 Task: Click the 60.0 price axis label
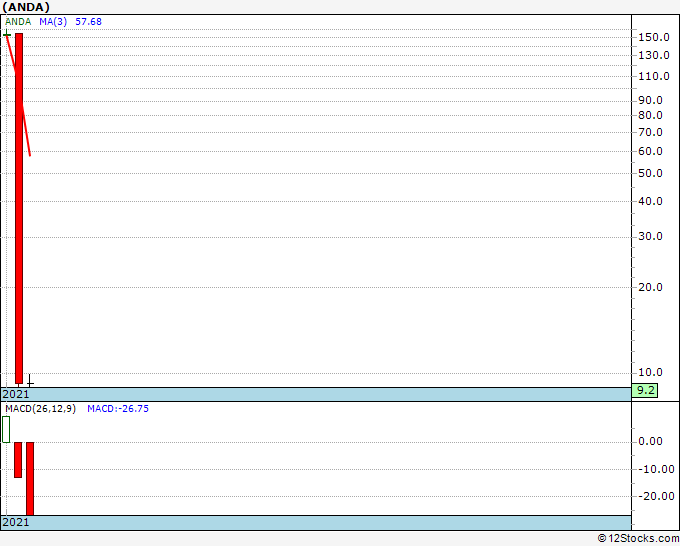(651, 151)
